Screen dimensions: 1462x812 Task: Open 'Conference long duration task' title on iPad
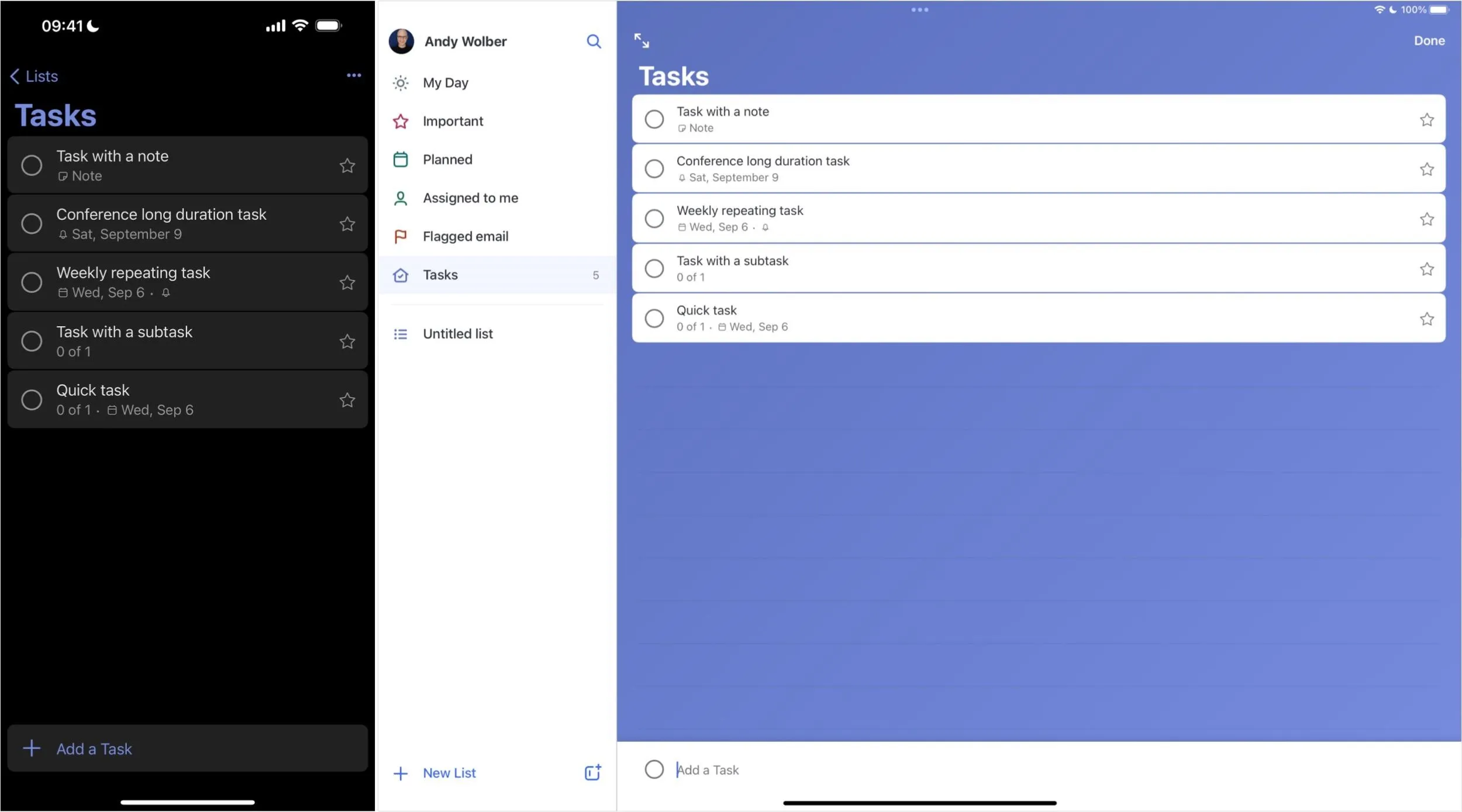coord(763,161)
